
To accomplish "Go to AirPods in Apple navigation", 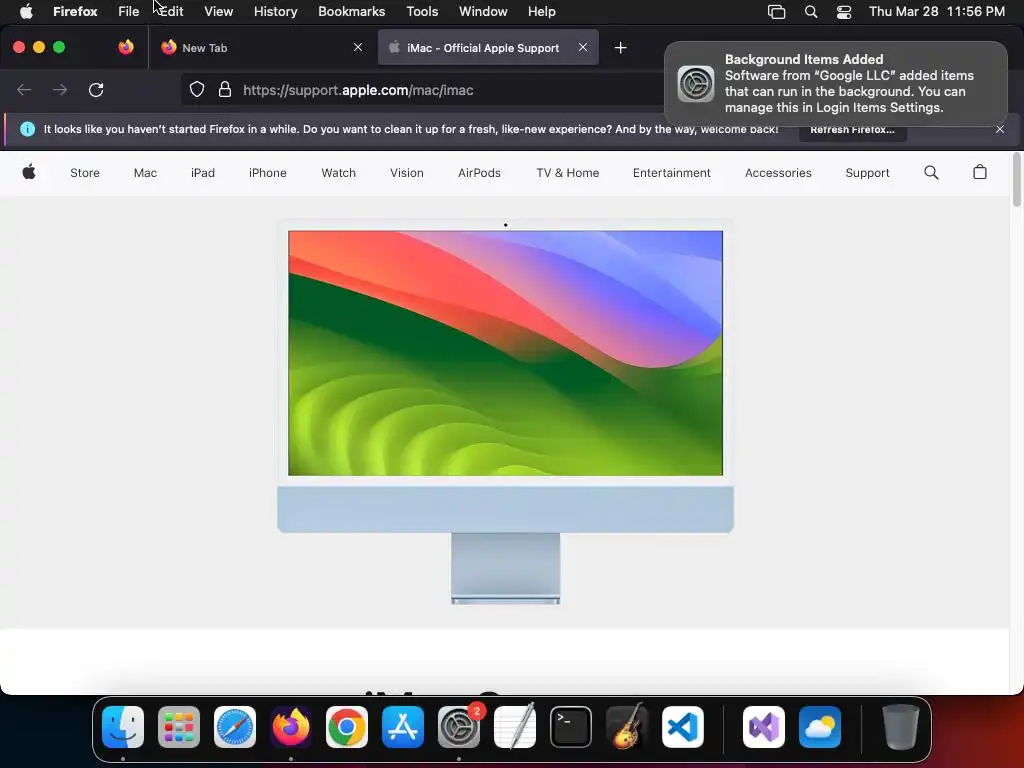I will [479, 172].
